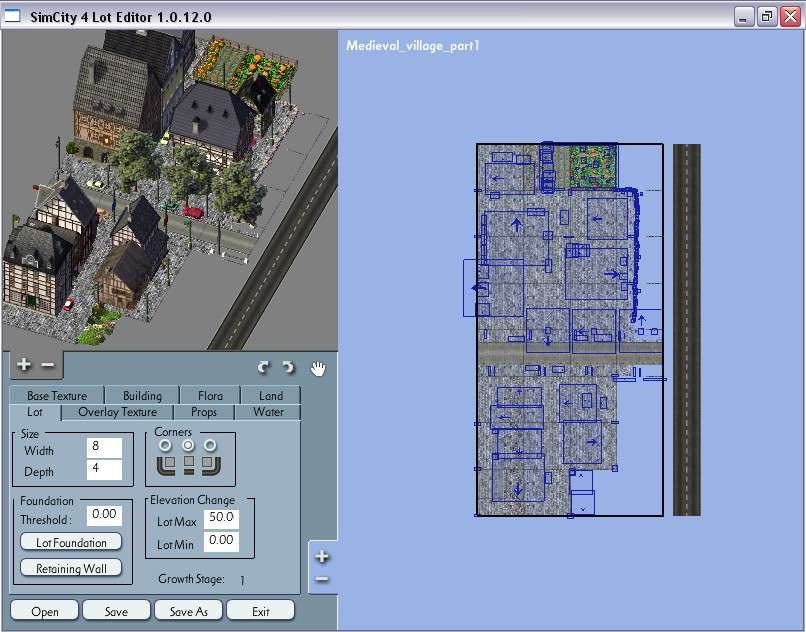Switch to the Lot tab

pyautogui.click(x=35, y=412)
